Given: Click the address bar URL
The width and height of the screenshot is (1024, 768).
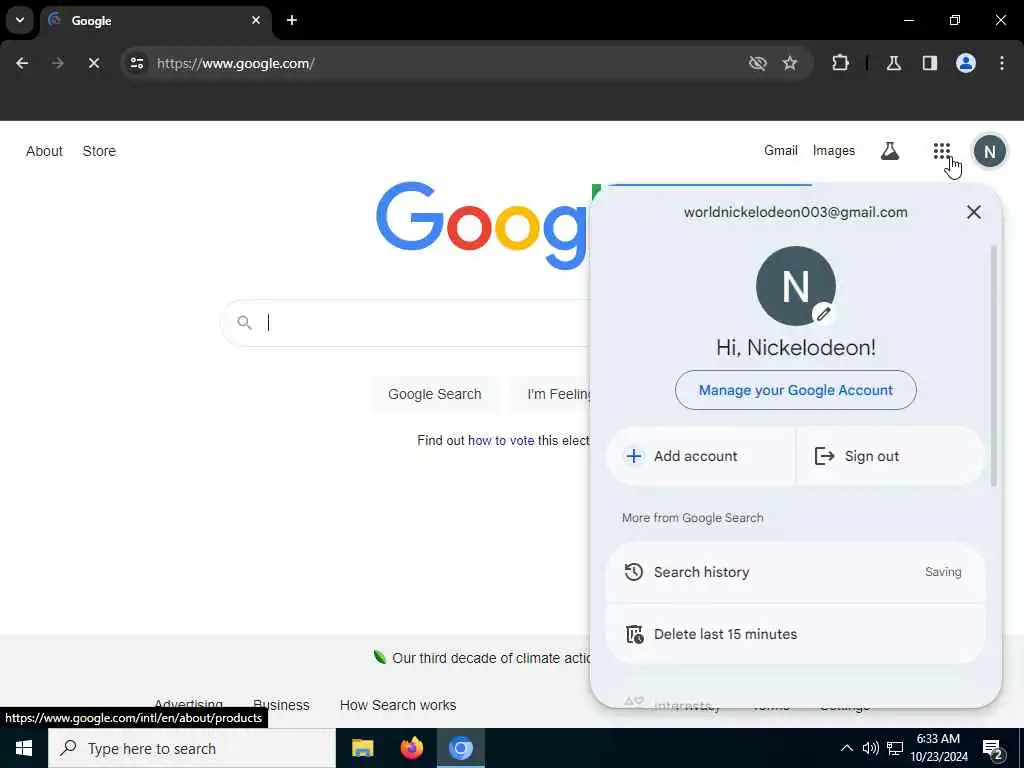Looking at the screenshot, I should point(236,63).
